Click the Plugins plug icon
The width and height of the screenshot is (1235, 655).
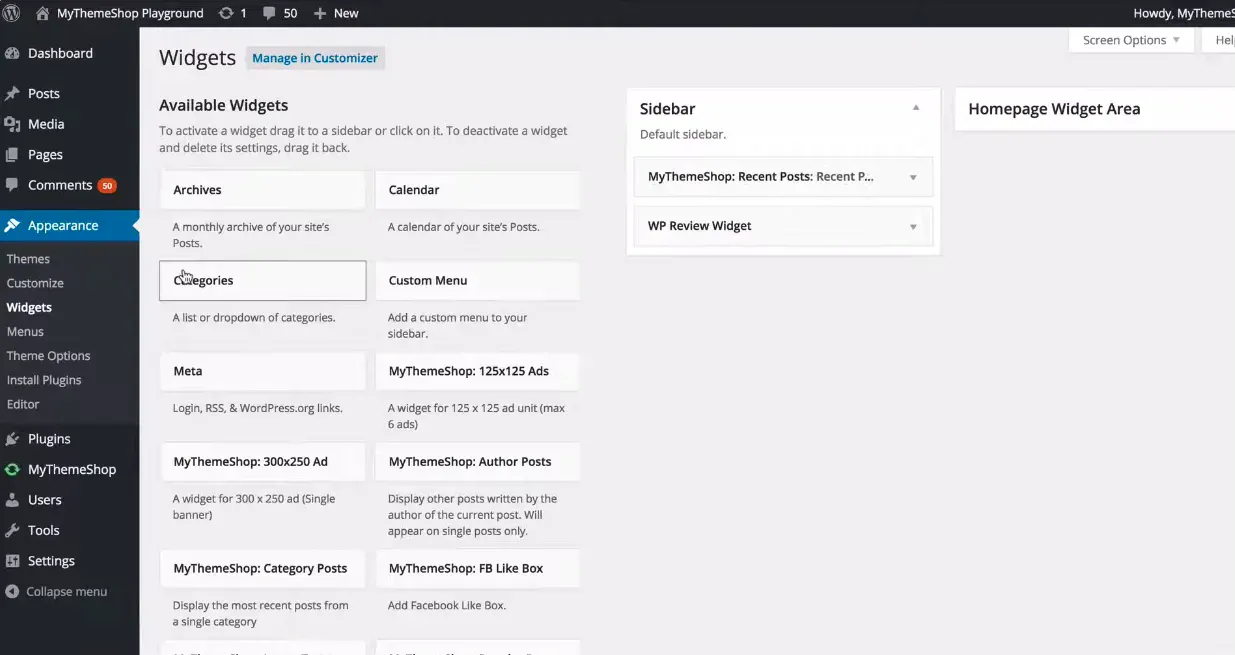[12, 439]
